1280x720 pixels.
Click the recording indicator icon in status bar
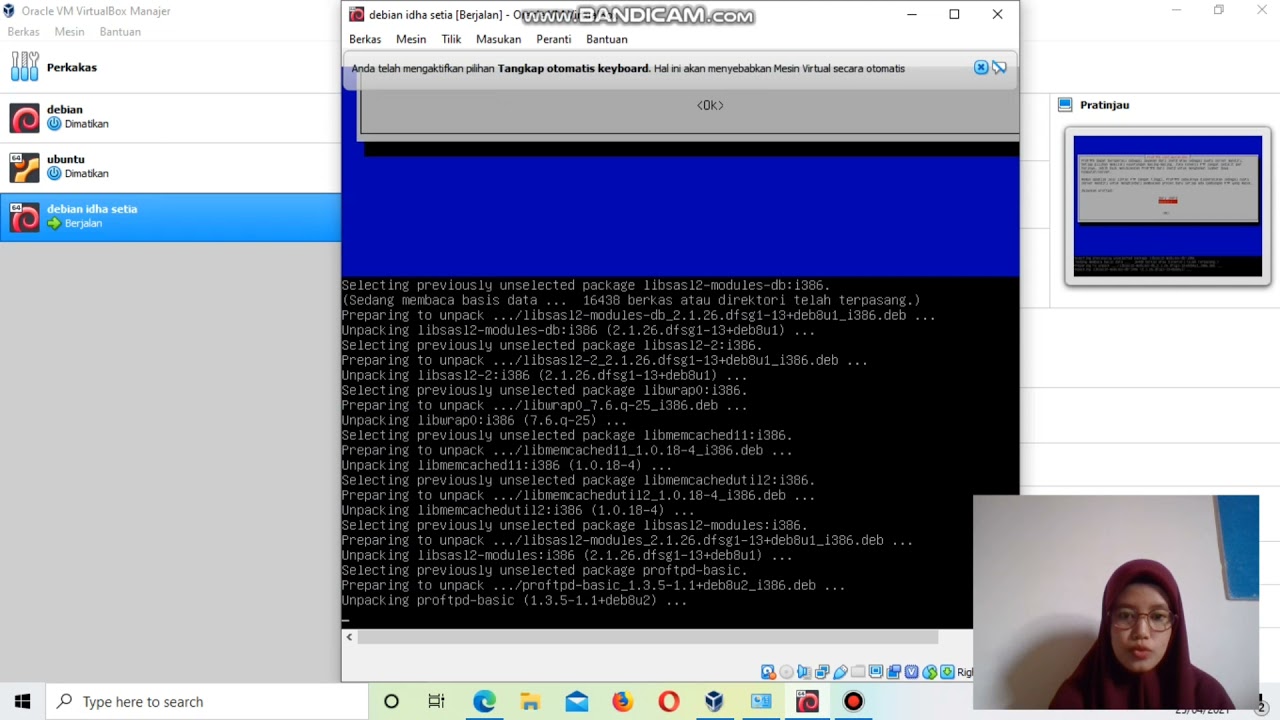point(893,672)
